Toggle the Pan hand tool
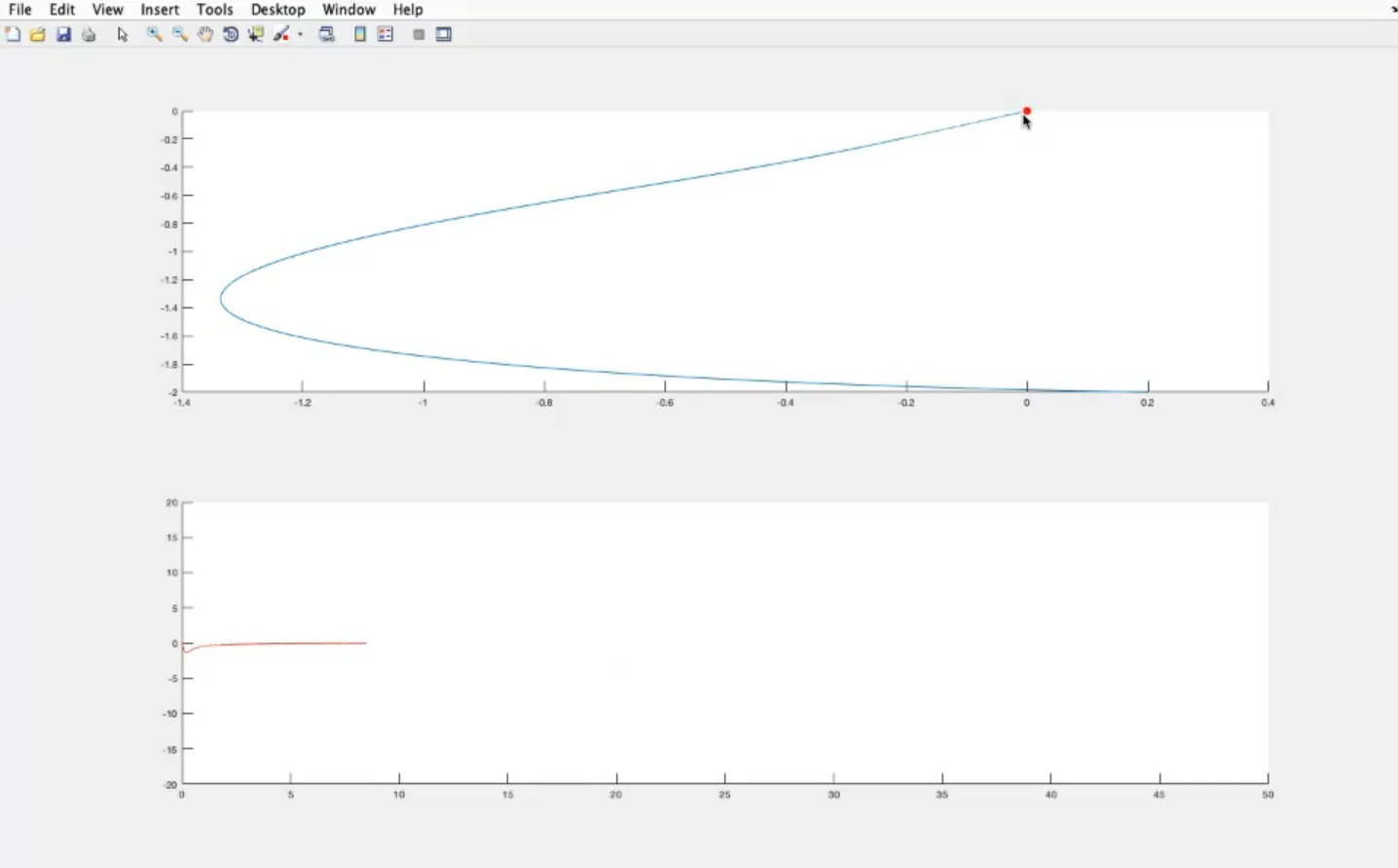This screenshot has height=868, width=1398. pos(205,34)
